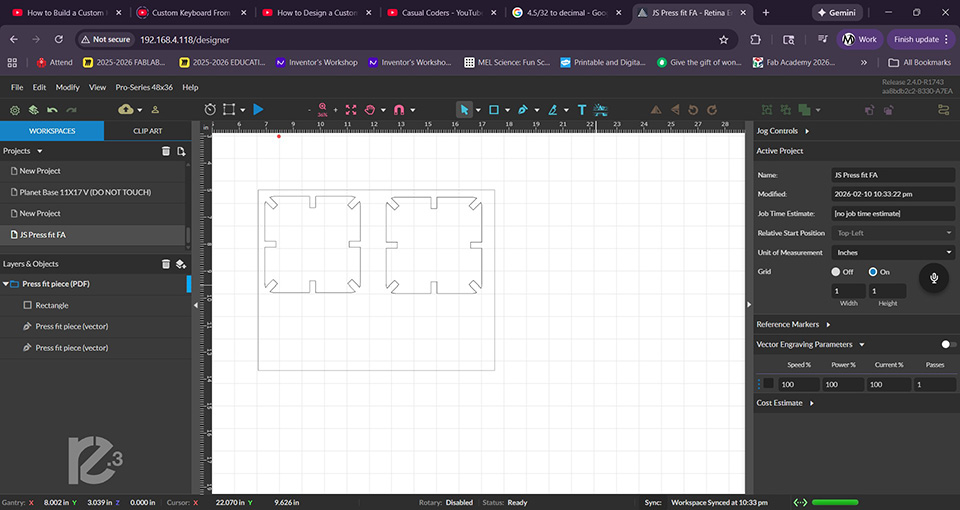Turn the Grid Off radio button
Screen dimensions: 960x510
836,272
